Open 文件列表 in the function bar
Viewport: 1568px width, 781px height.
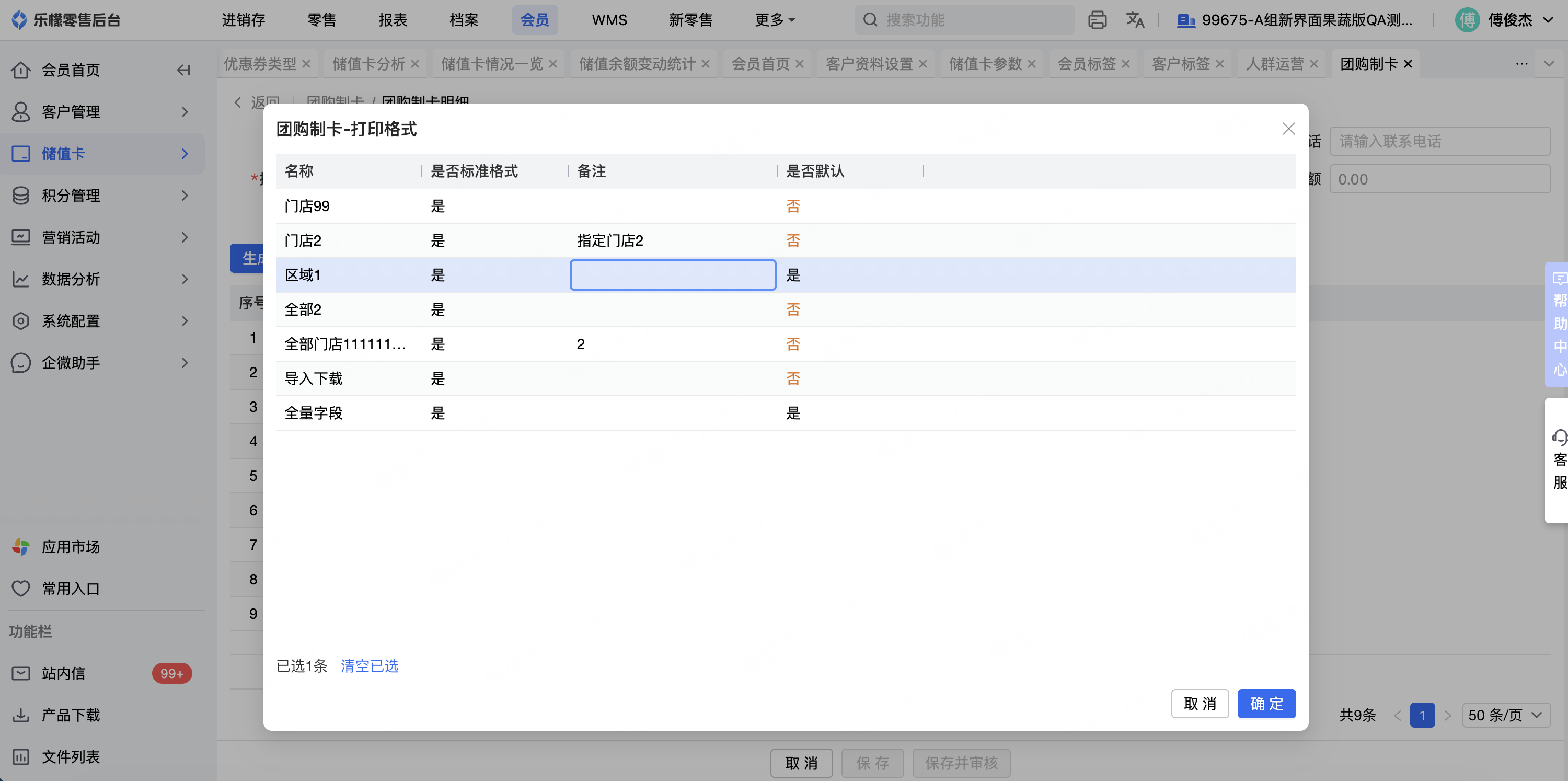(x=71, y=756)
